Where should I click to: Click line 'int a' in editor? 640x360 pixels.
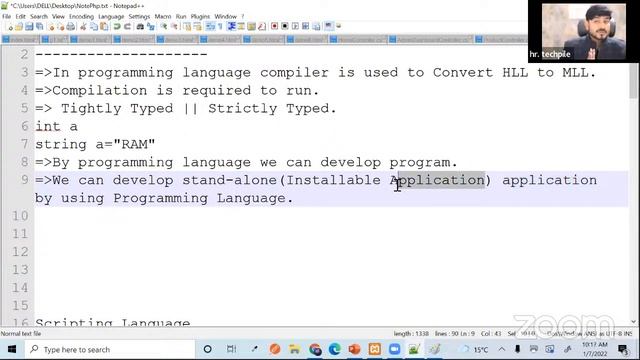[56, 126]
